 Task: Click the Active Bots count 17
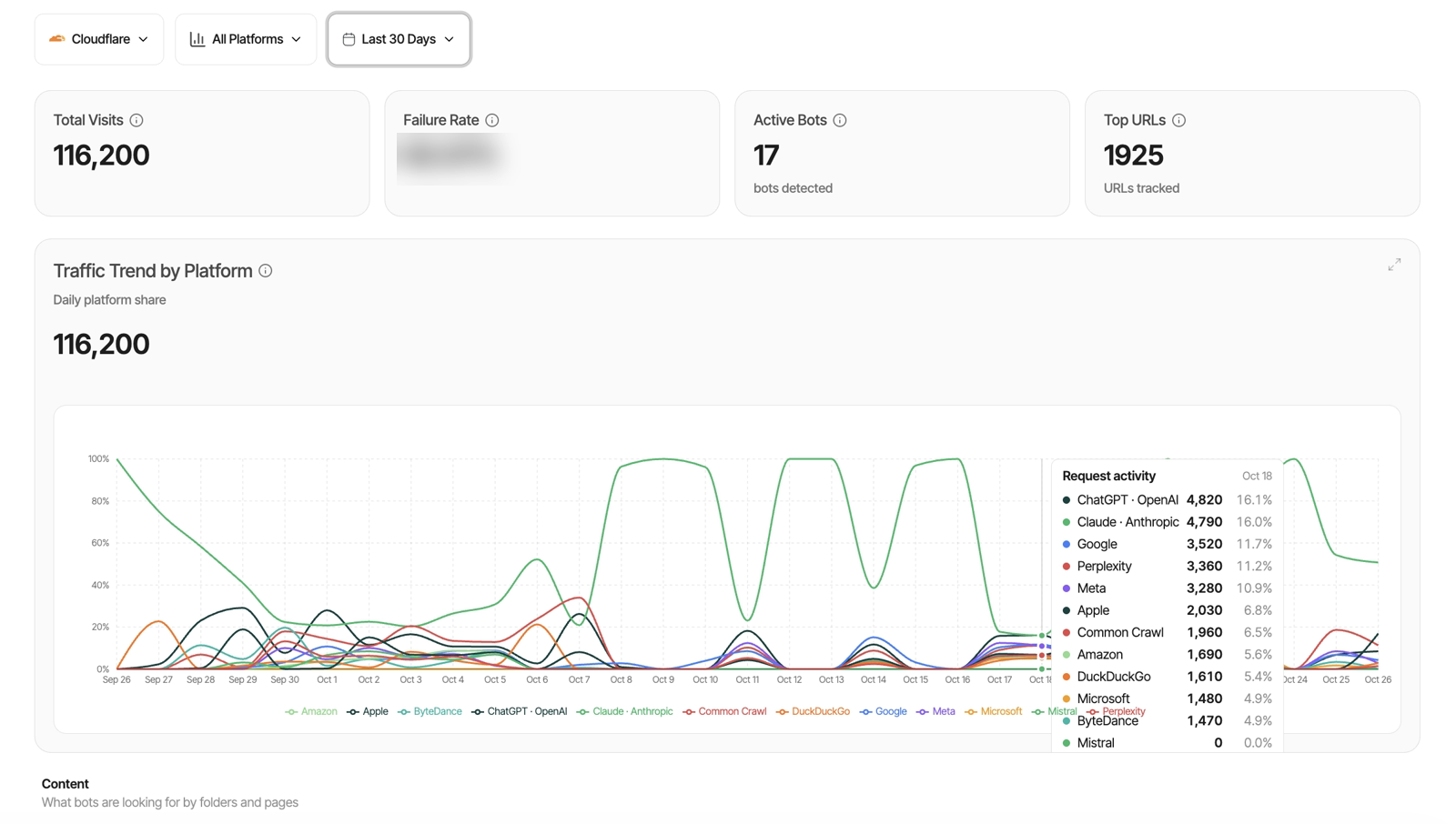click(766, 156)
